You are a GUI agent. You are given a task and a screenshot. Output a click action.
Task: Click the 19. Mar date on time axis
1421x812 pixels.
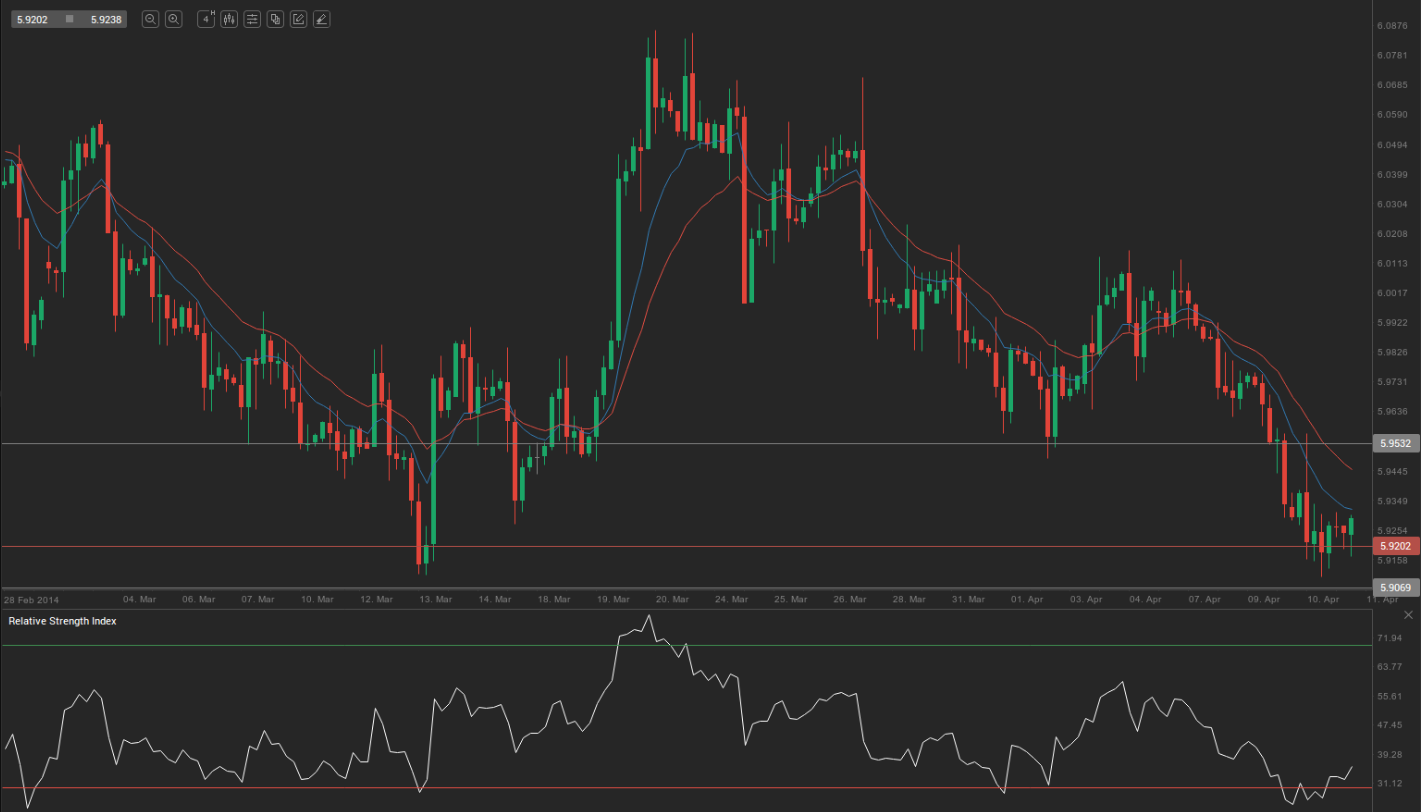point(614,600)
